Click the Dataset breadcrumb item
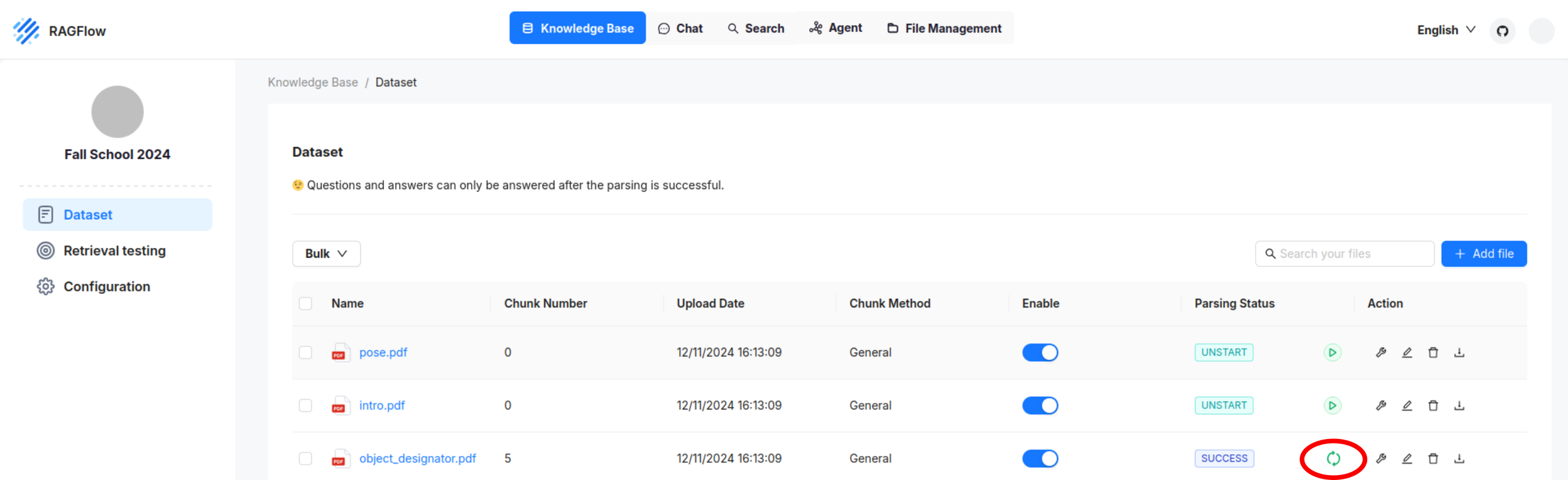 tap(396, 82)
